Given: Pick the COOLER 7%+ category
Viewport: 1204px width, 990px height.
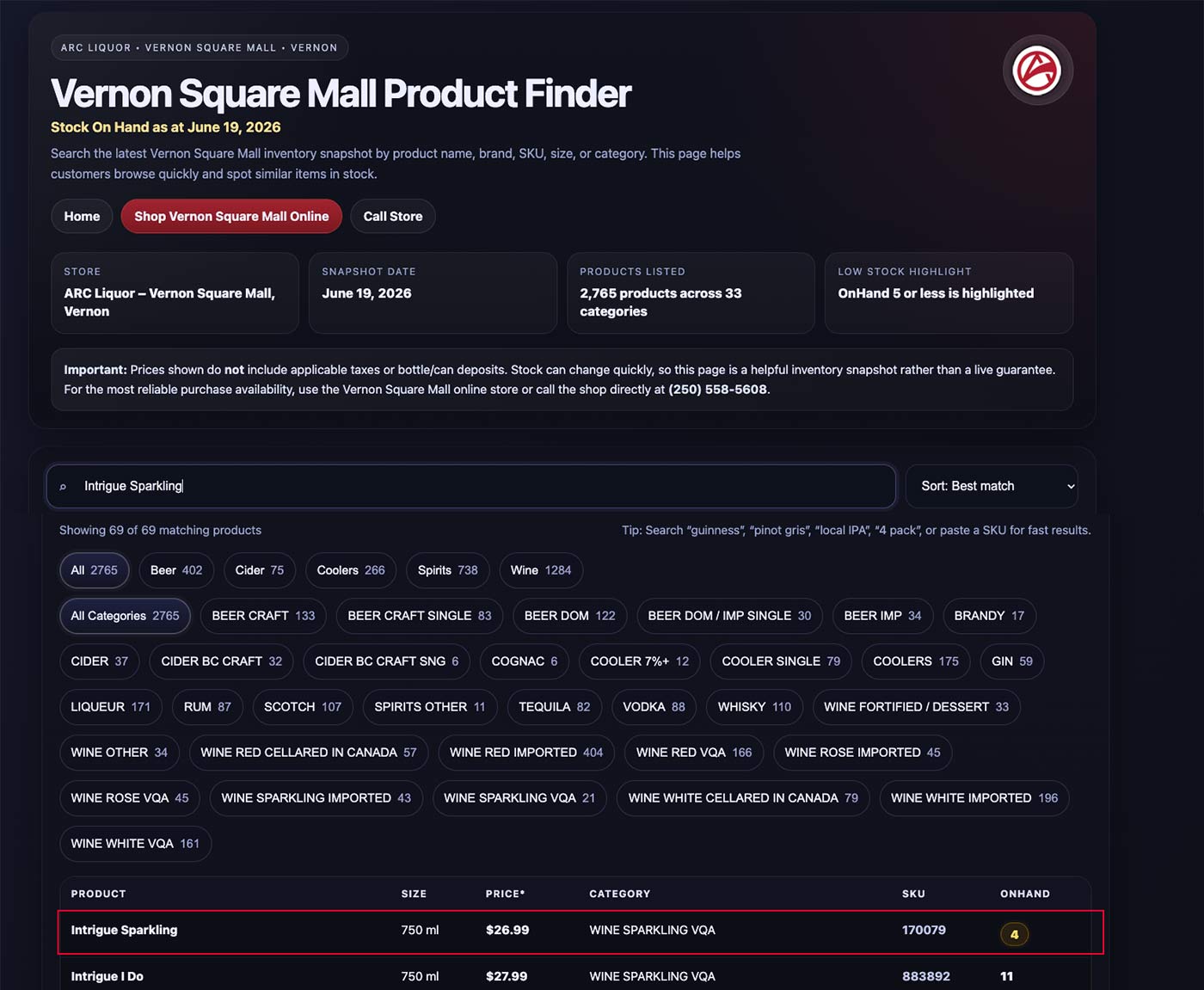Looking at the screenshot, I should coord(640,661).
